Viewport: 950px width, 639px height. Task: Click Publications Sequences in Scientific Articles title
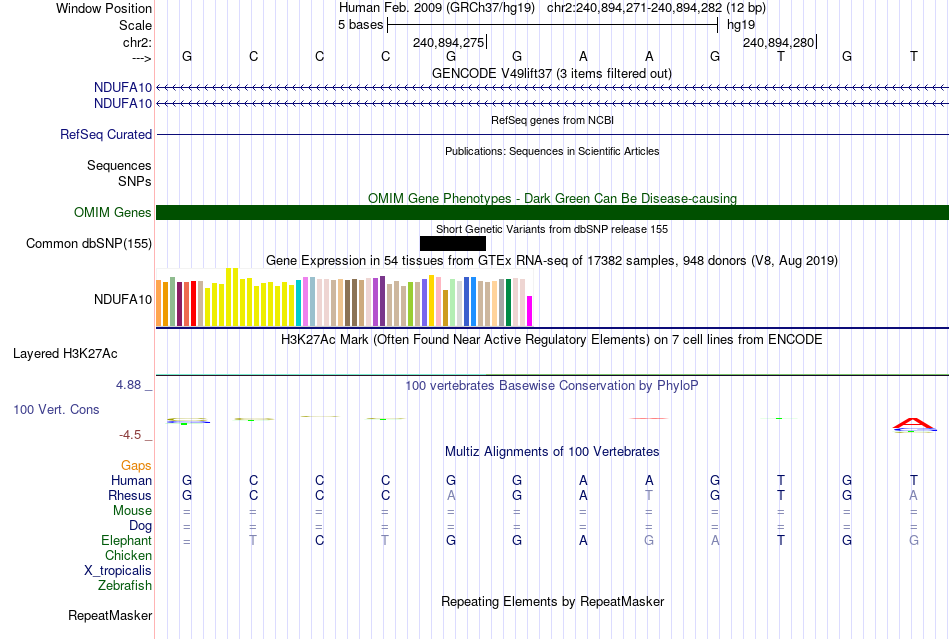tap(552, 151)
